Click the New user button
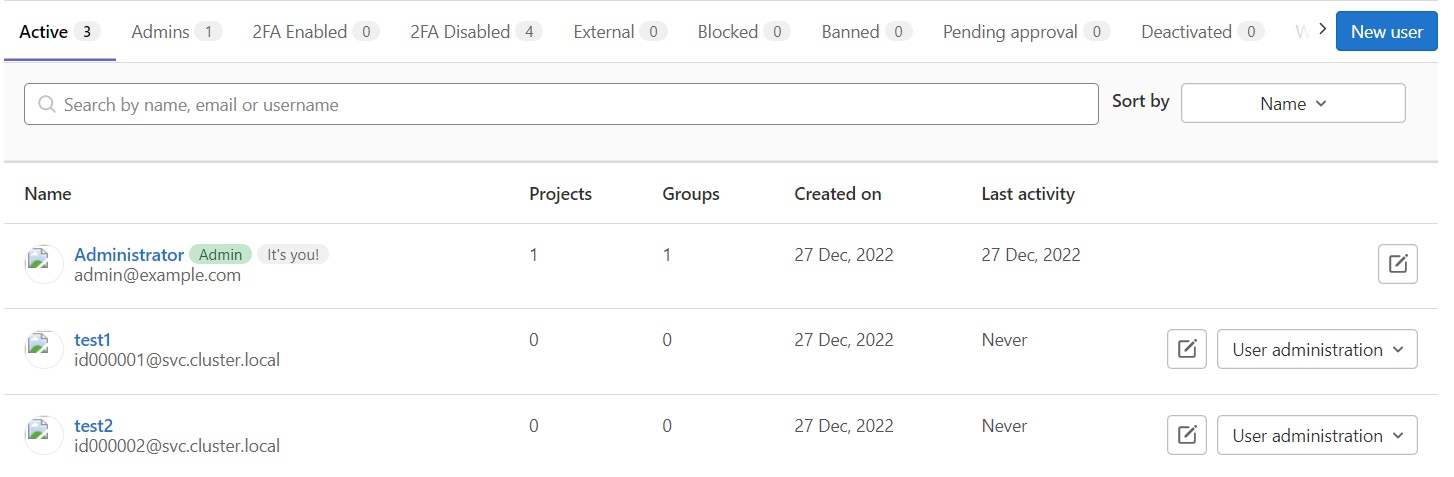This screenshot has width=1454, height=477. (x=1386, y=31)
